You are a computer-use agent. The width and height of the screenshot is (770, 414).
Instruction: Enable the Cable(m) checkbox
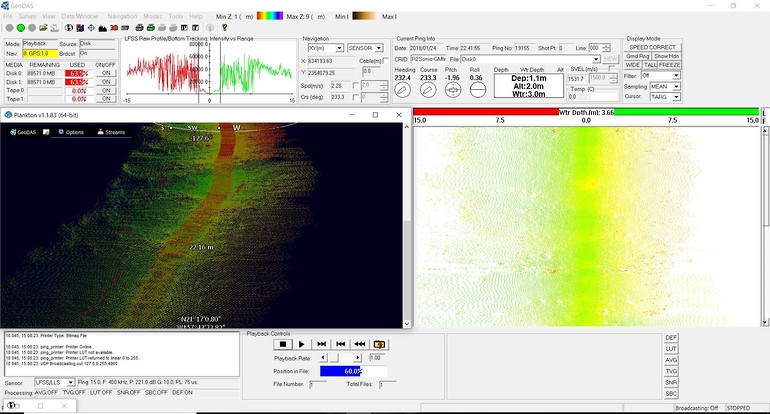click(385, 60)
